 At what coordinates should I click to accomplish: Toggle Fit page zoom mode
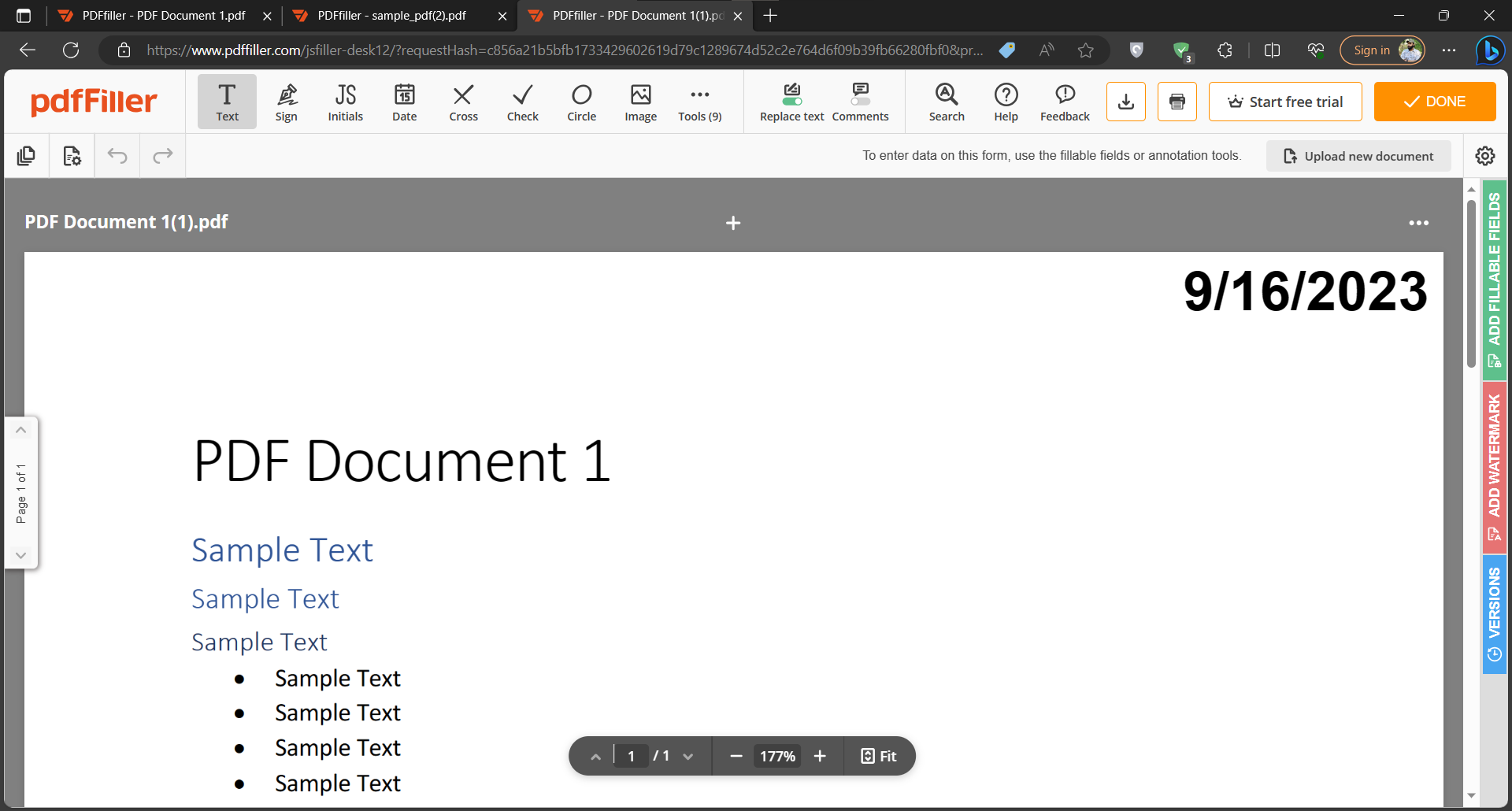(879, 755)
